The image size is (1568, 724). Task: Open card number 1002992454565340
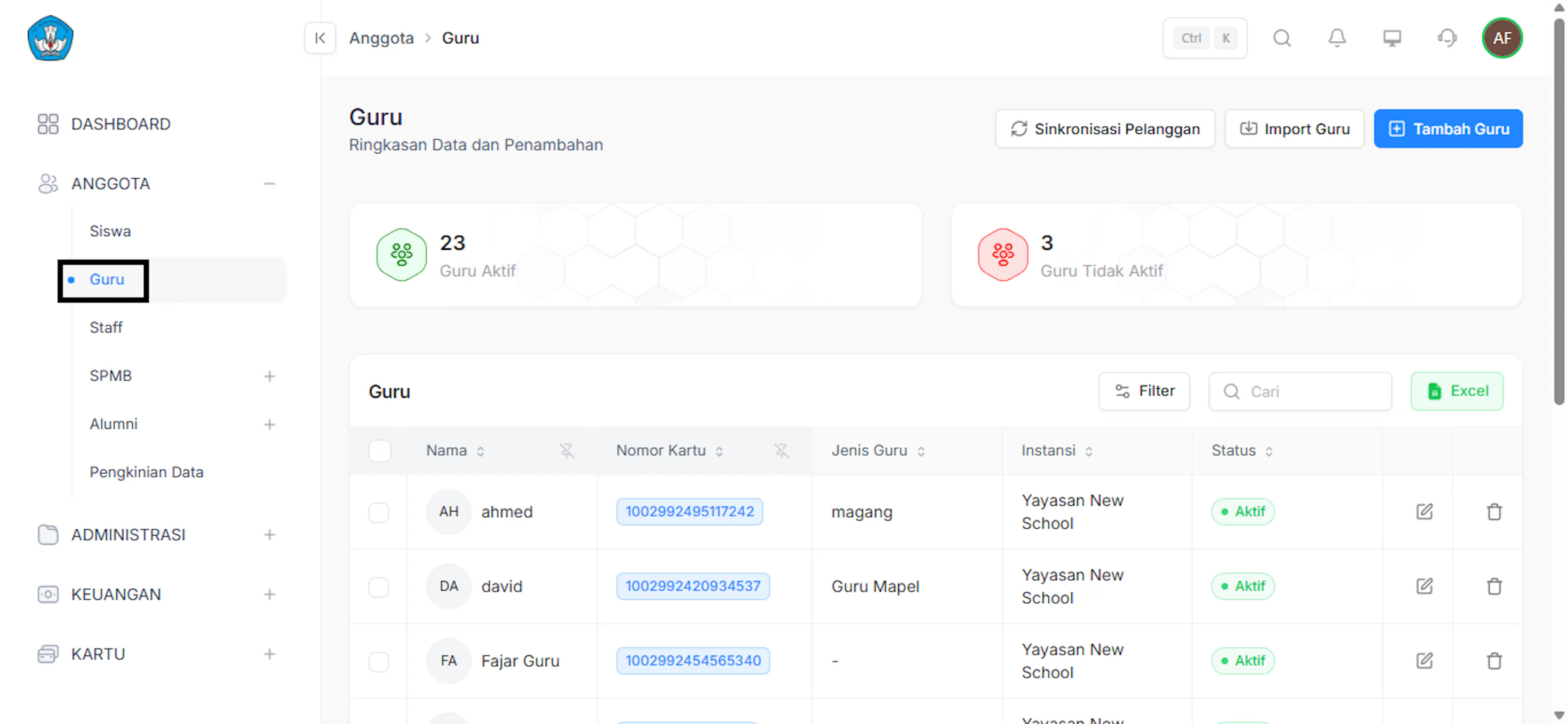693,661
